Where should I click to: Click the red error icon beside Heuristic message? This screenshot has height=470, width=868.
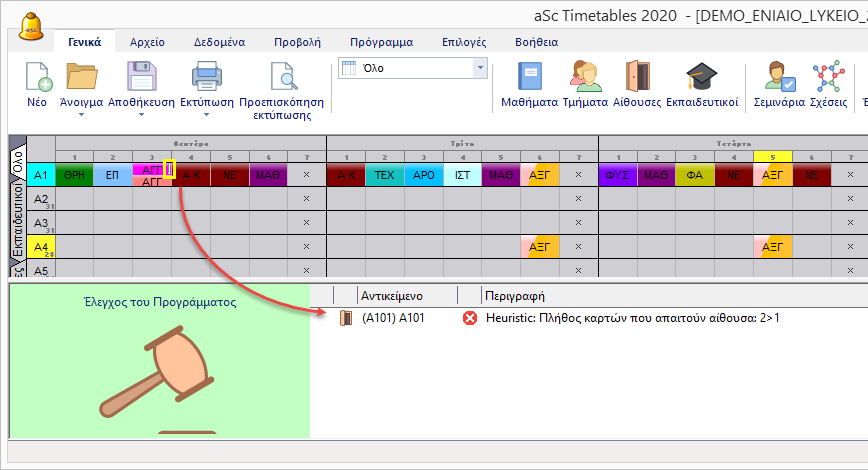point(469,318)
